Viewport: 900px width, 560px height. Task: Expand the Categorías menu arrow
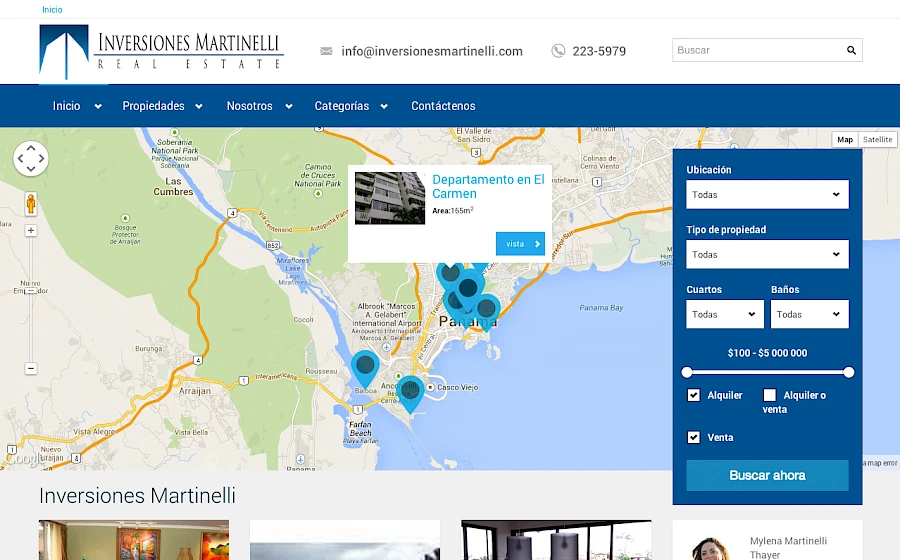point(384,106)
